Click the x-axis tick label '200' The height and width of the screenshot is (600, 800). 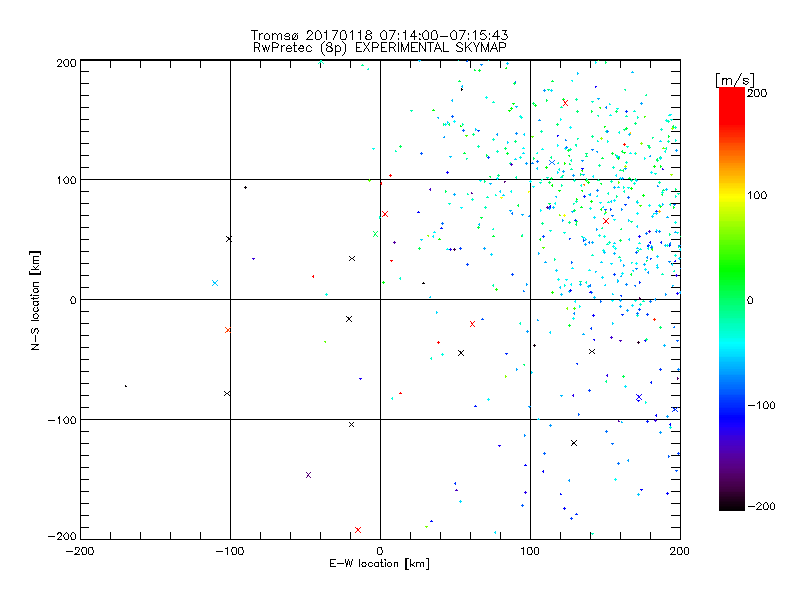tap(680, 551)
